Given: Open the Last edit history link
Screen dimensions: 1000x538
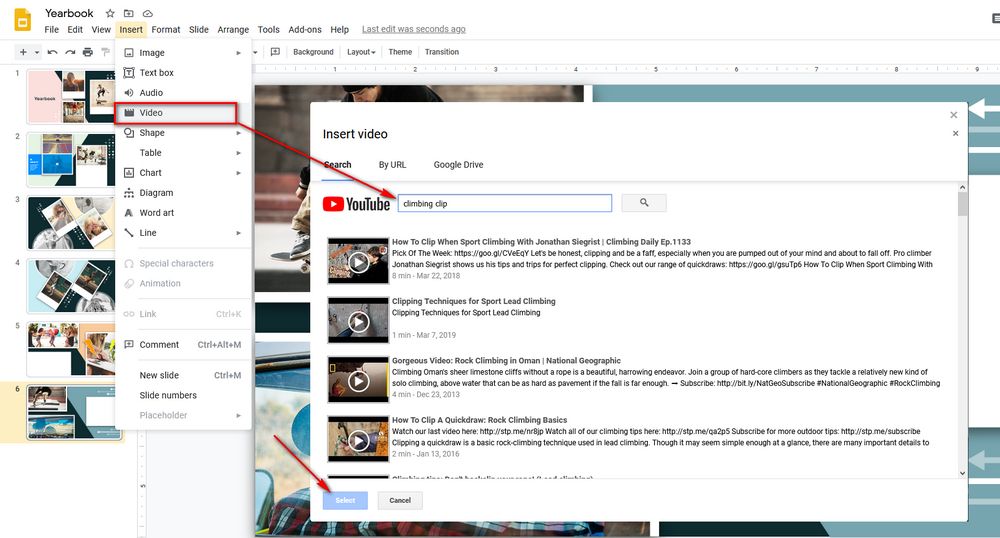Looking at the screenshot, I should pyautogui.click(x=413, y=29).
